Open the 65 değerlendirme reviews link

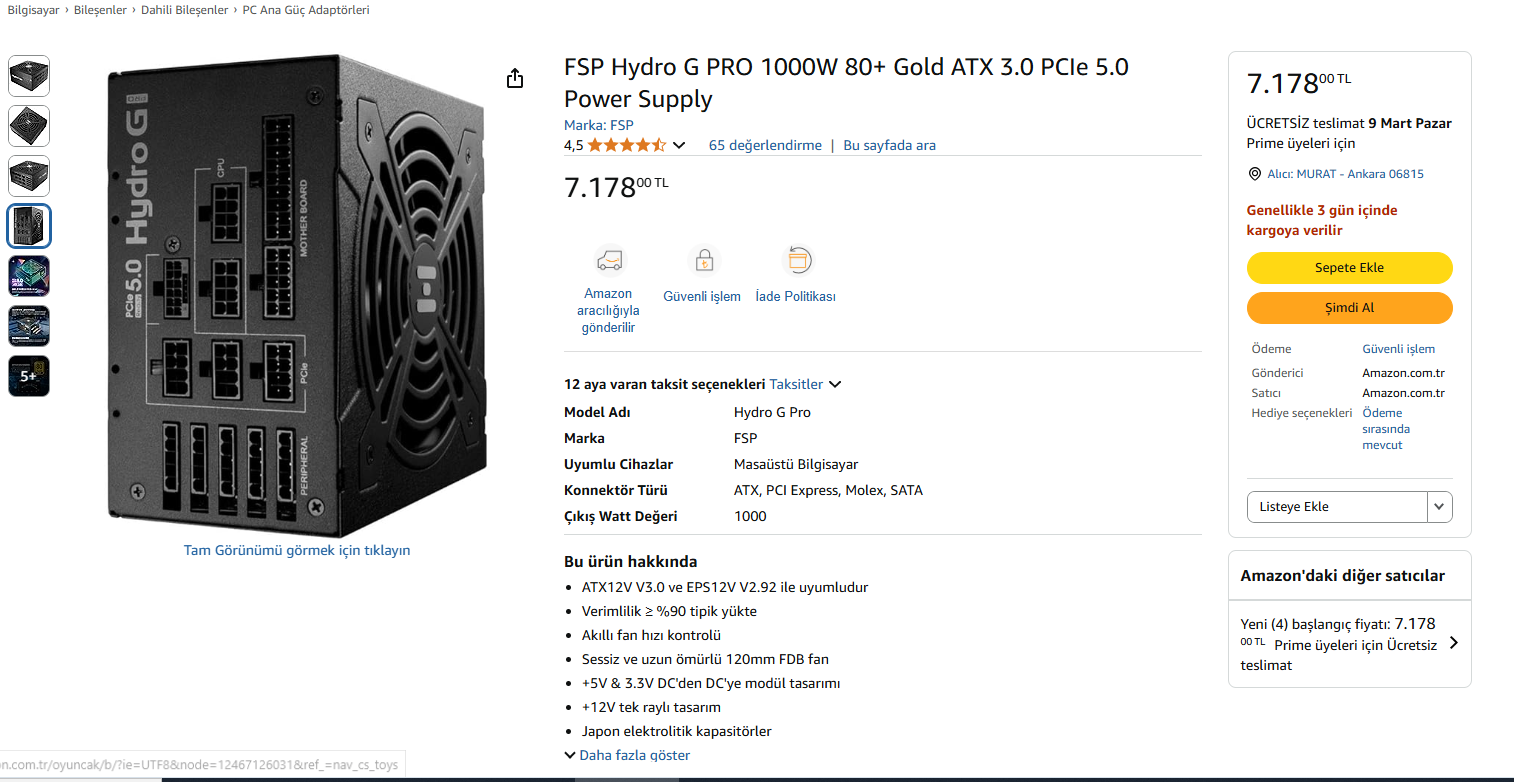[x=765, y=145]
